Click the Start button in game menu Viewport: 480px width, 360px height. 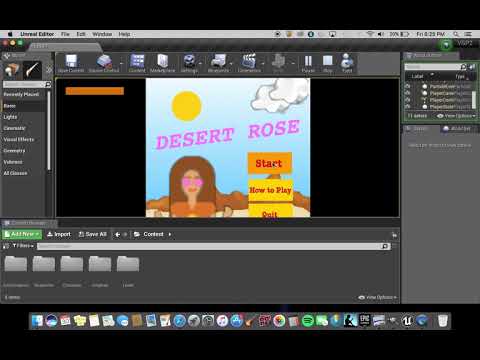click(269, 163)
